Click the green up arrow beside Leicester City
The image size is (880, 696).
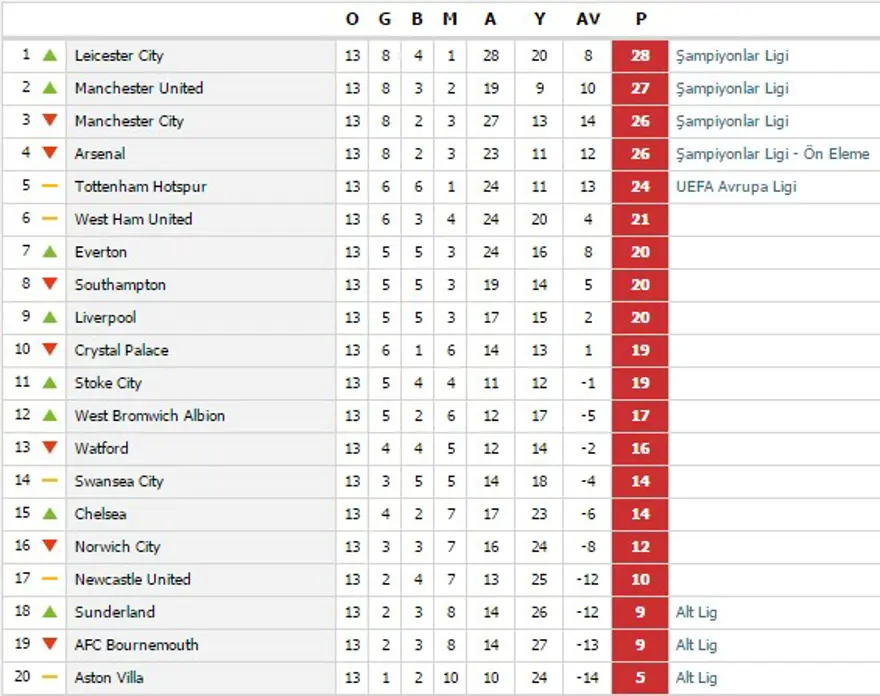click(x=50, y=55)
